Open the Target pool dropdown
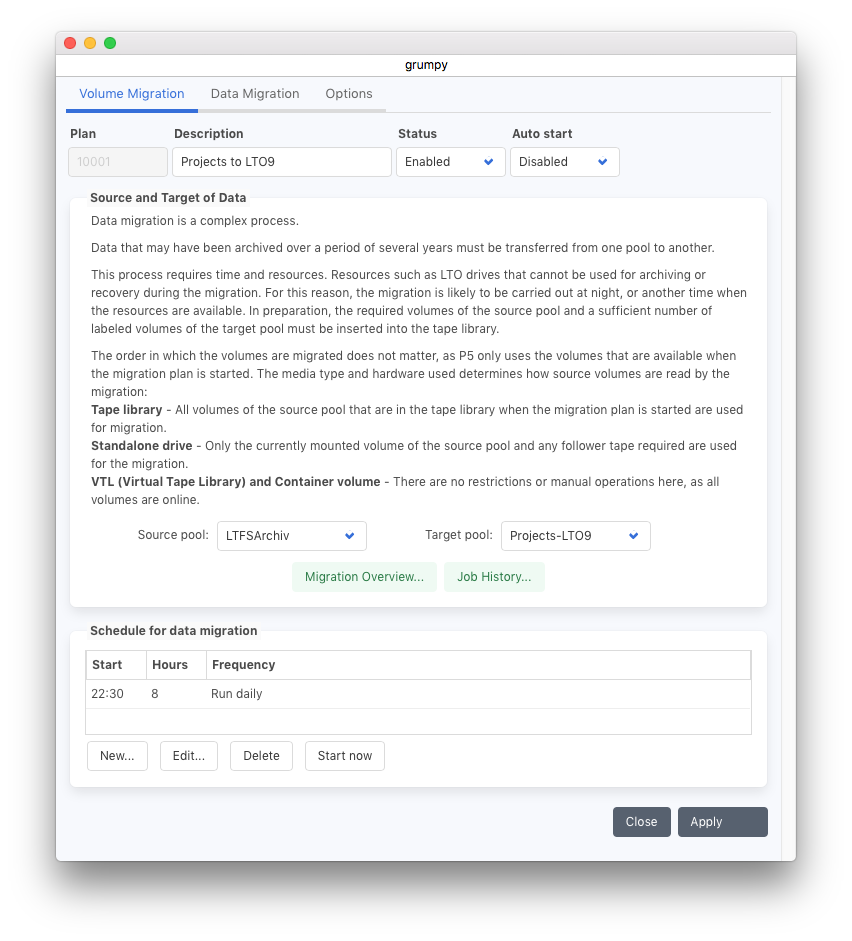852x941 pixels. click(x=575, y=536)
